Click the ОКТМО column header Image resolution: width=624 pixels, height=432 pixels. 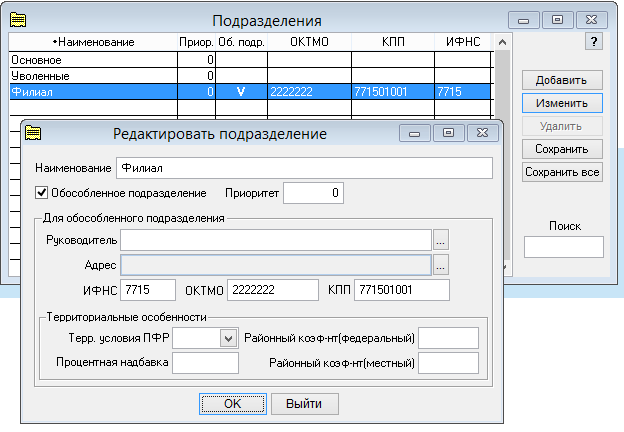click(309, 42)
